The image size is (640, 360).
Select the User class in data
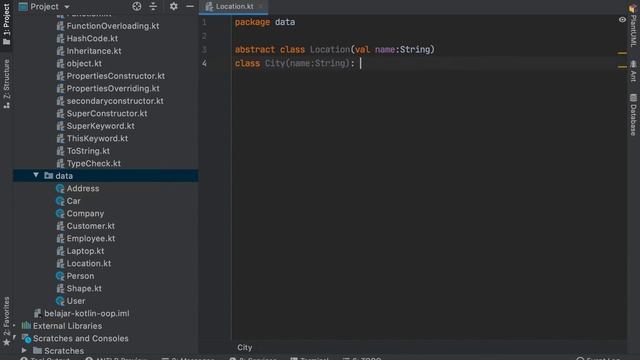coord(76,301)
